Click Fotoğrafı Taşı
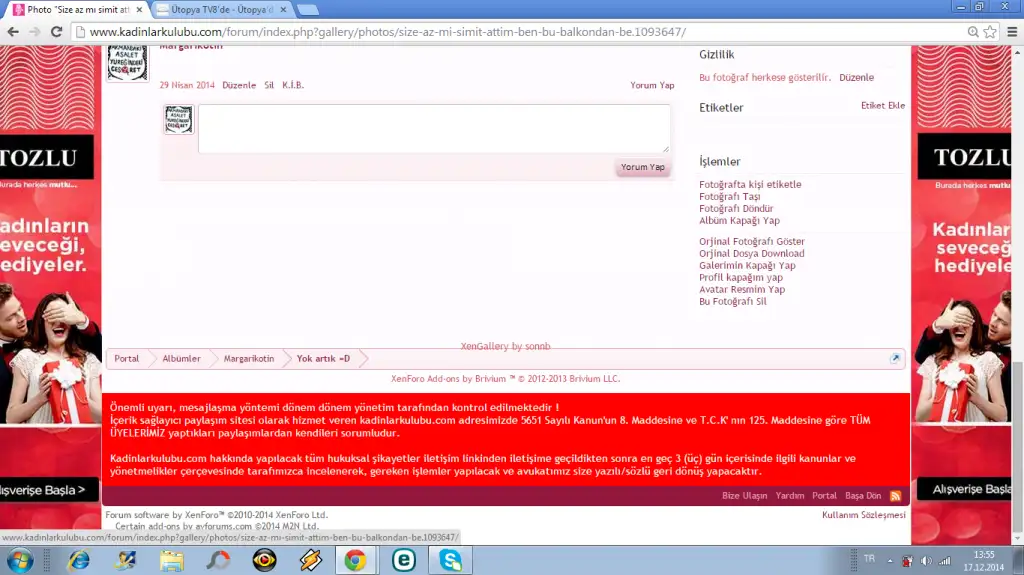This screenshot has height=575, width=1024. pyautogui.click(x=729, y=196)
